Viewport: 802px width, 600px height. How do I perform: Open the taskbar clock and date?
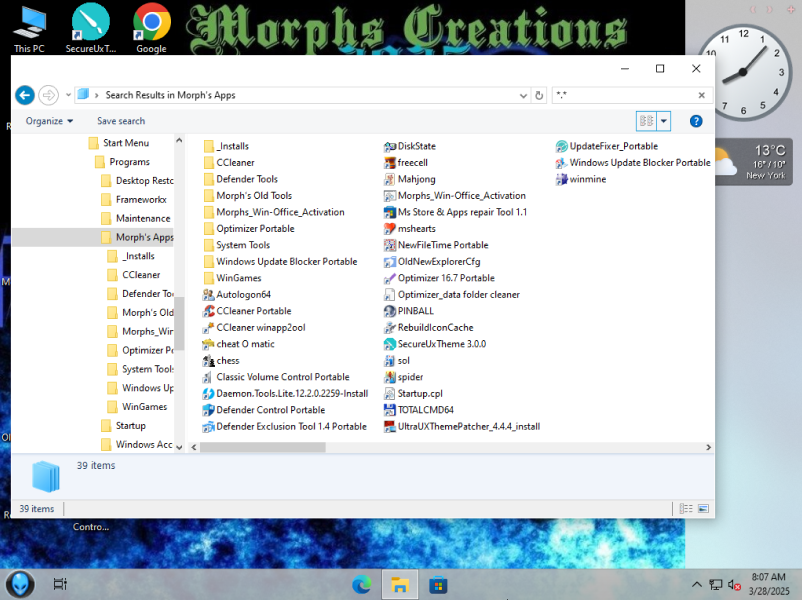pos(769,584)
